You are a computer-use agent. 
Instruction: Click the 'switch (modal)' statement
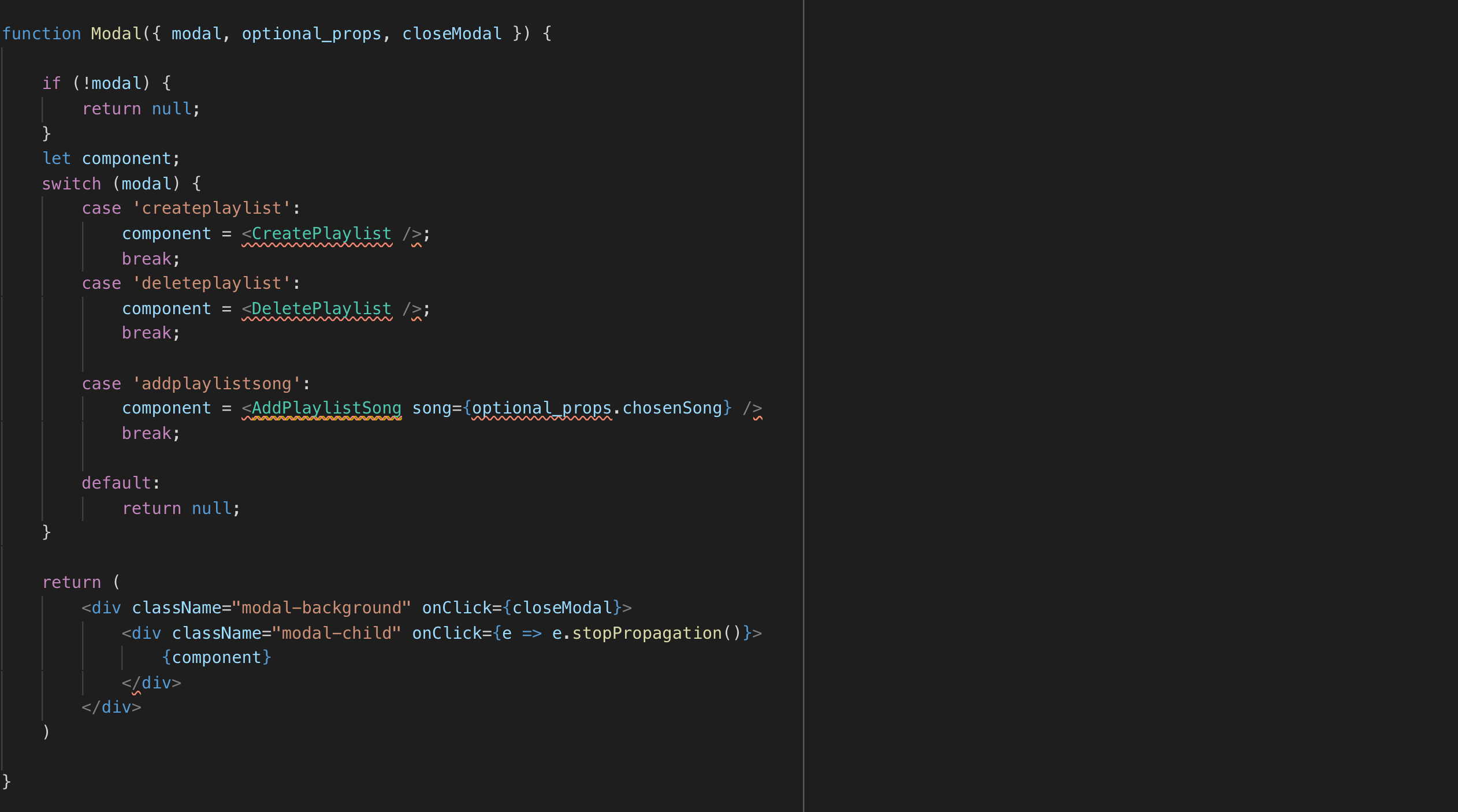pyautogui.click(x=121, y=184)
